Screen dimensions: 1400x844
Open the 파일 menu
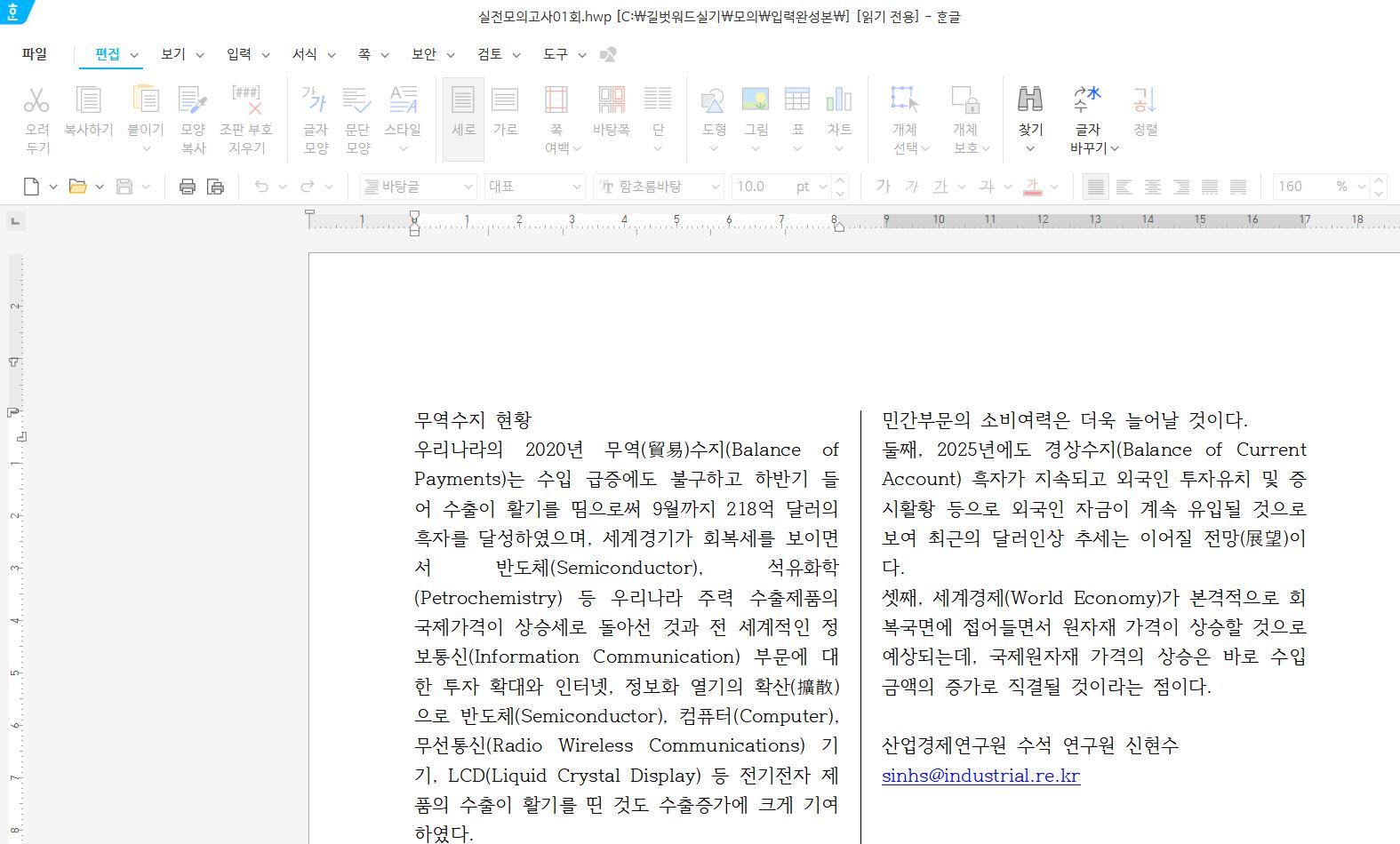coord(35,54)
